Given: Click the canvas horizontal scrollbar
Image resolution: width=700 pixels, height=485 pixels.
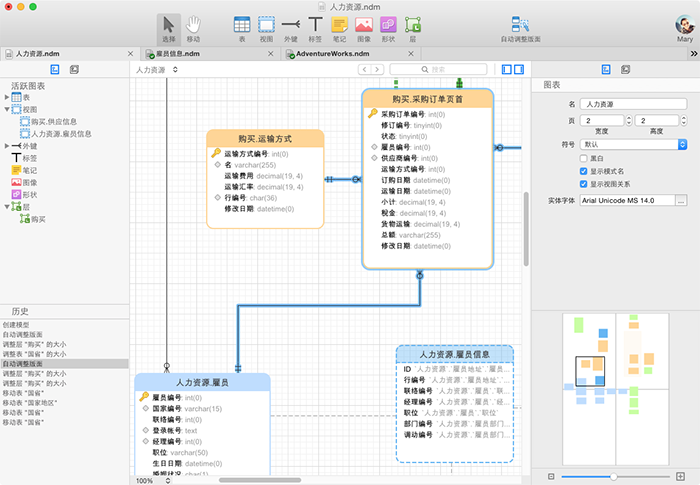Looking at the screenshot, I should click(260, 480).
